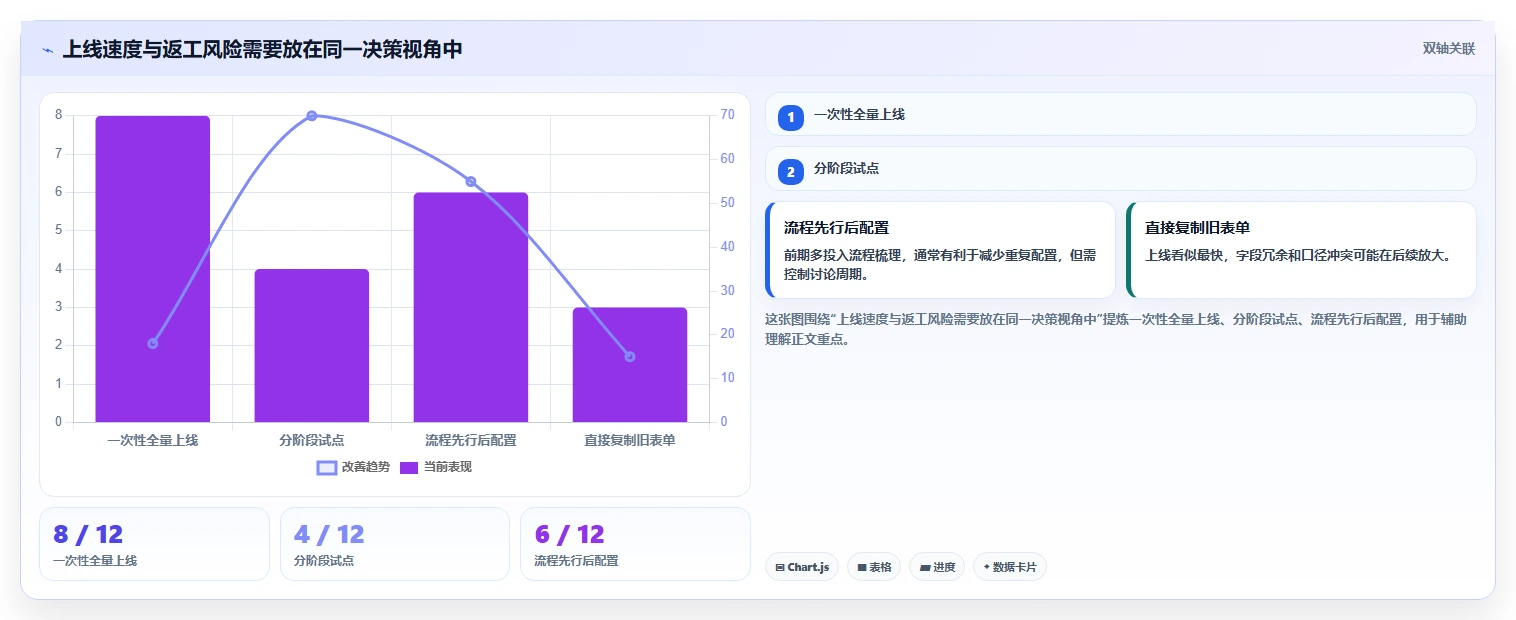Click description text 上线看似最快

(x=1297, y=255)
